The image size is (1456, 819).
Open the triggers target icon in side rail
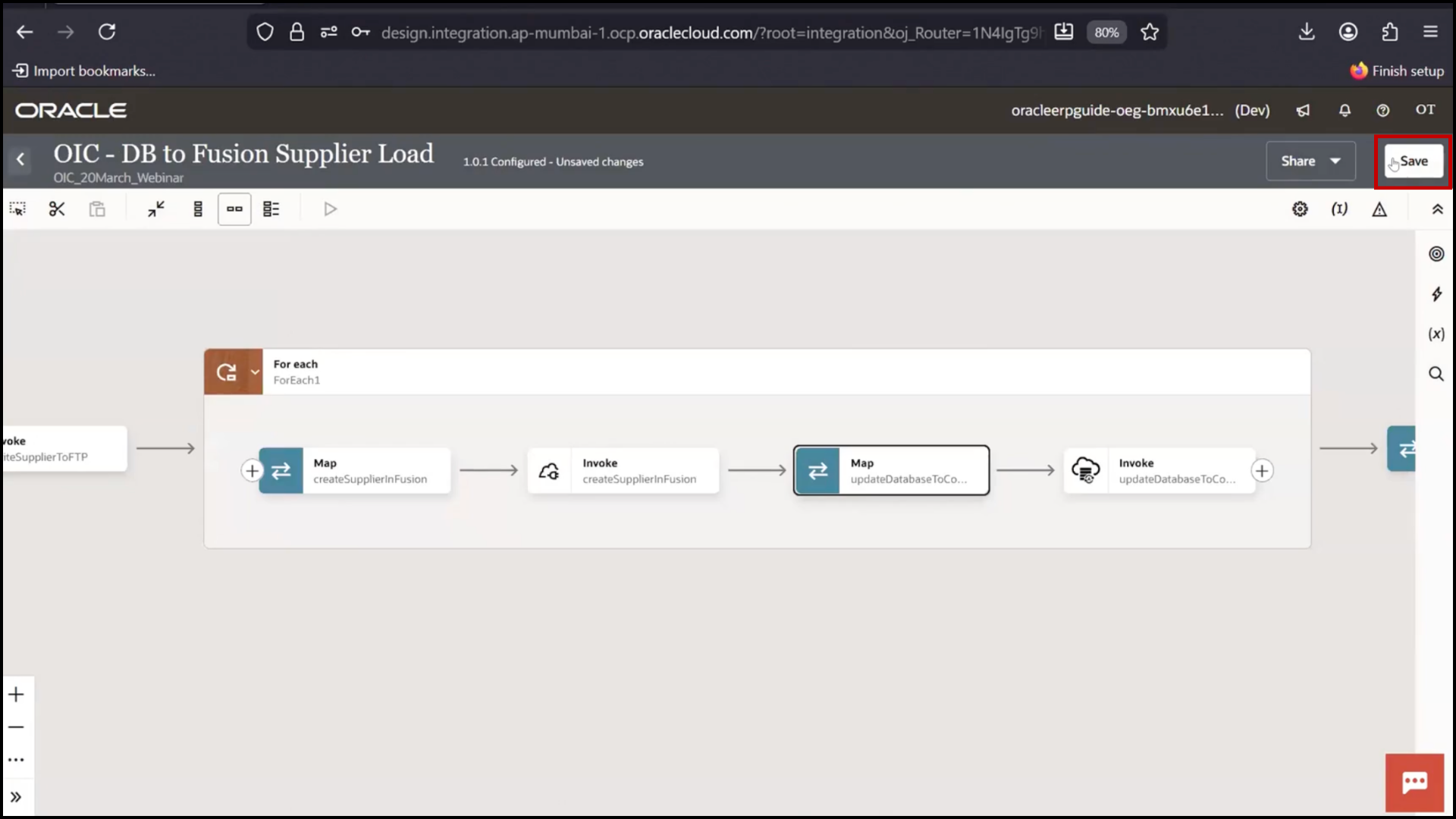click(1436, 254)
